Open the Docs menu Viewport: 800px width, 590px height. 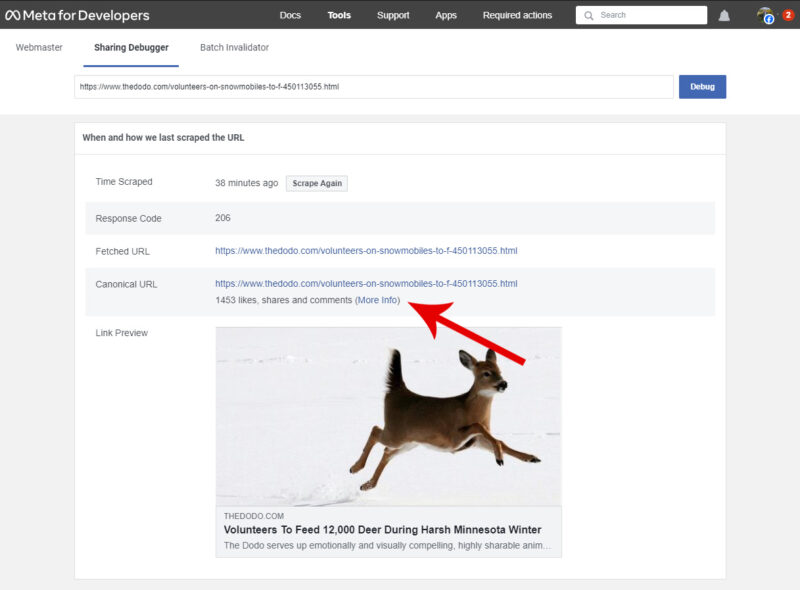coord(290,15)
